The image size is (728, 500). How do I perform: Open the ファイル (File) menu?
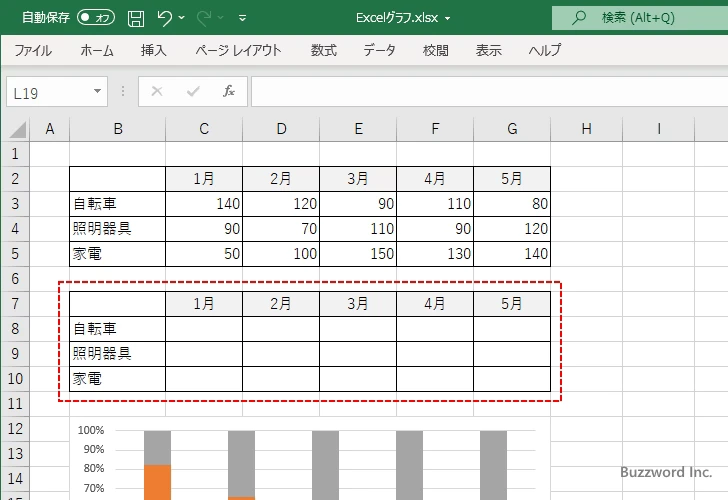33,50
